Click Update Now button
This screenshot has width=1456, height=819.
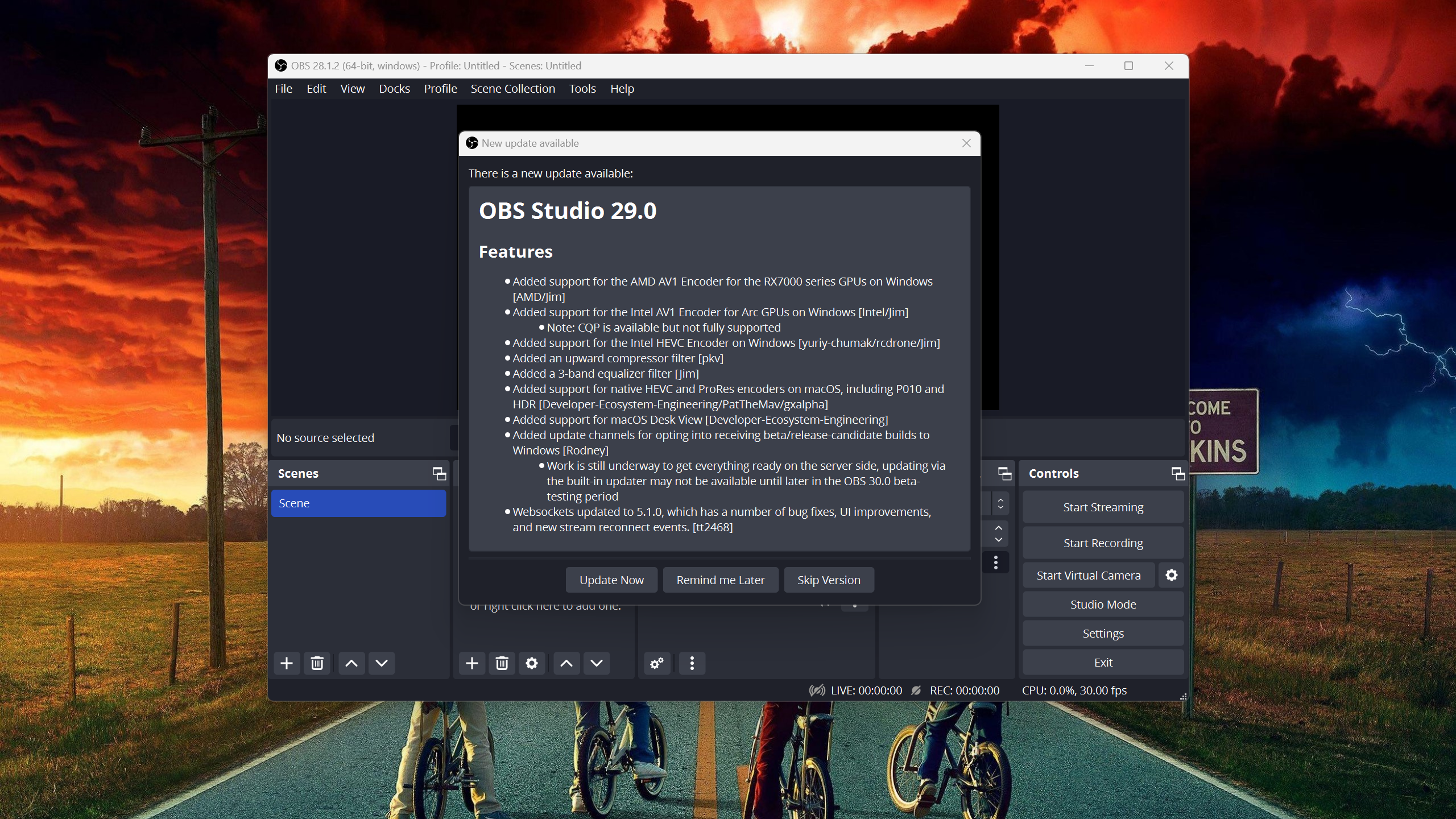(611, 580)
